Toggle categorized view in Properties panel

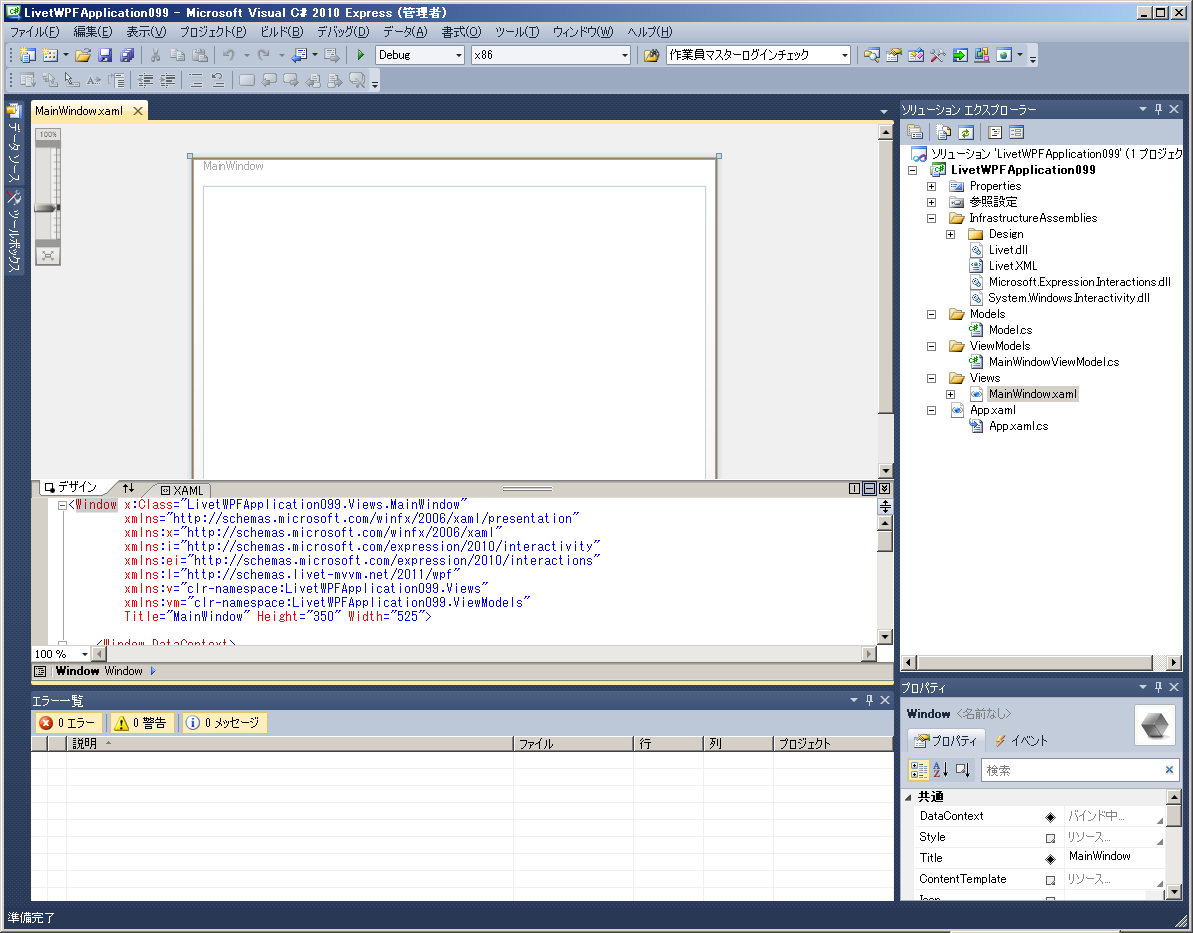919,770
